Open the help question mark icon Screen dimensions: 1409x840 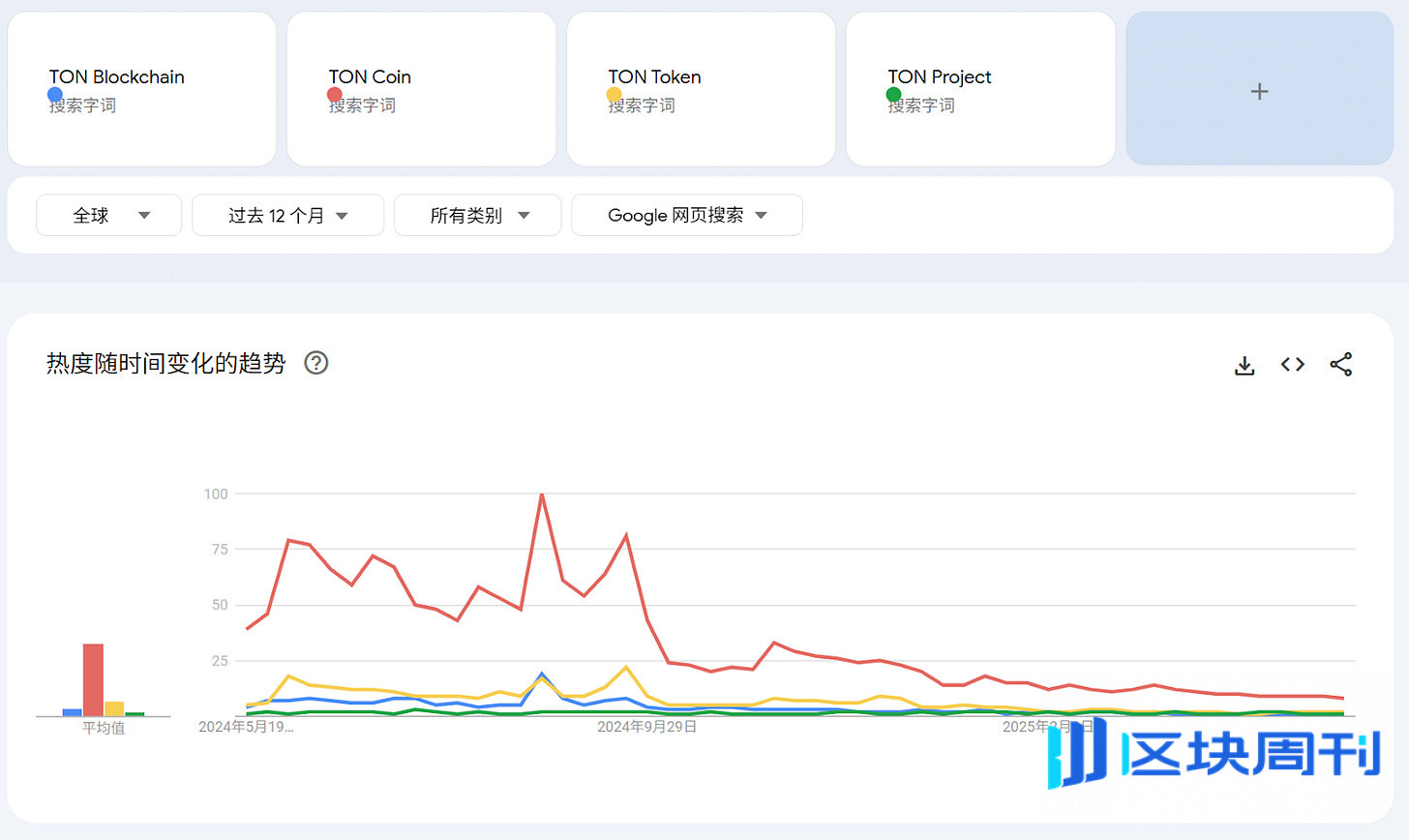(x=316, y=363)
